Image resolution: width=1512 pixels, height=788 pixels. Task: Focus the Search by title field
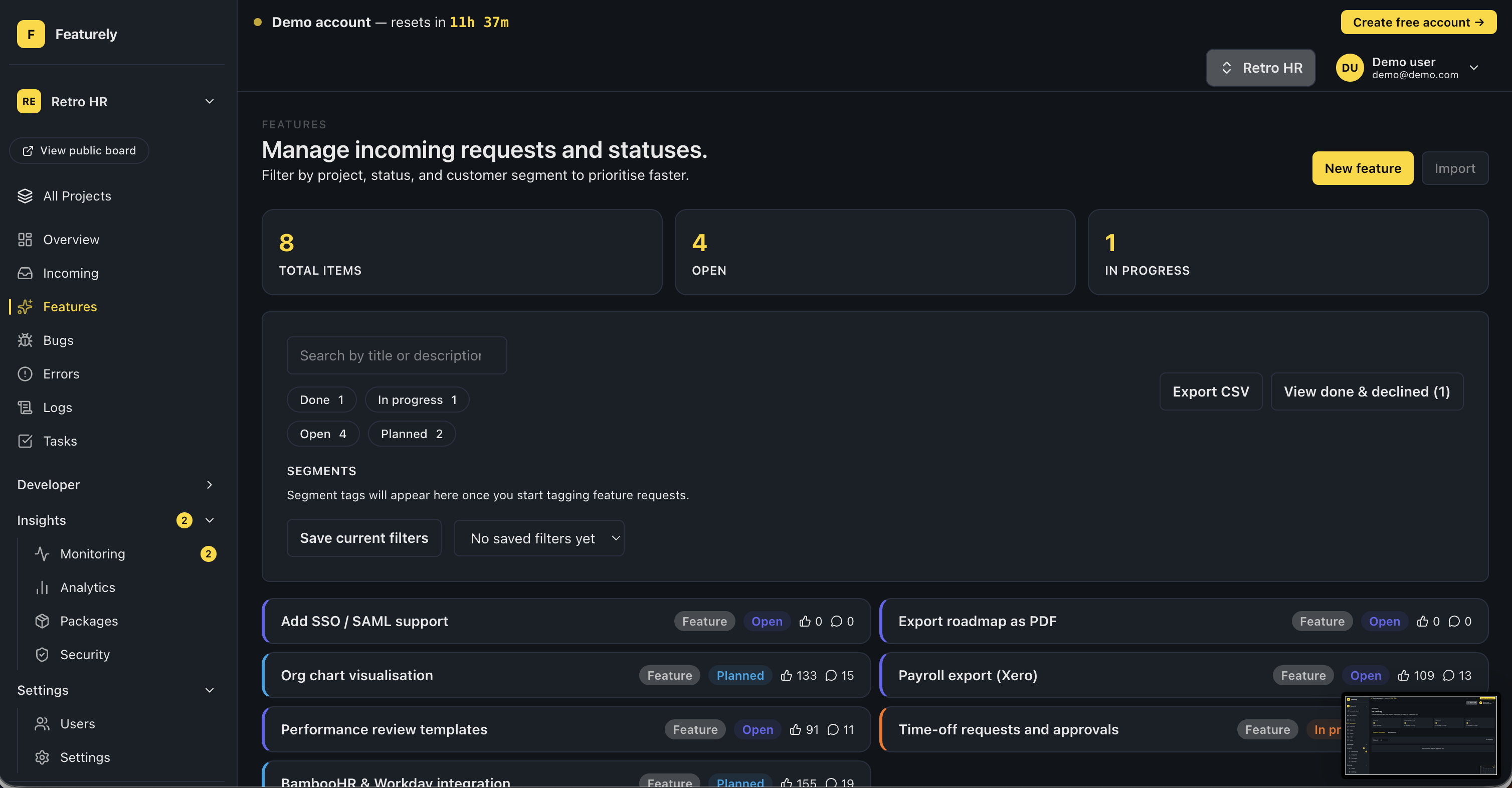396,355
